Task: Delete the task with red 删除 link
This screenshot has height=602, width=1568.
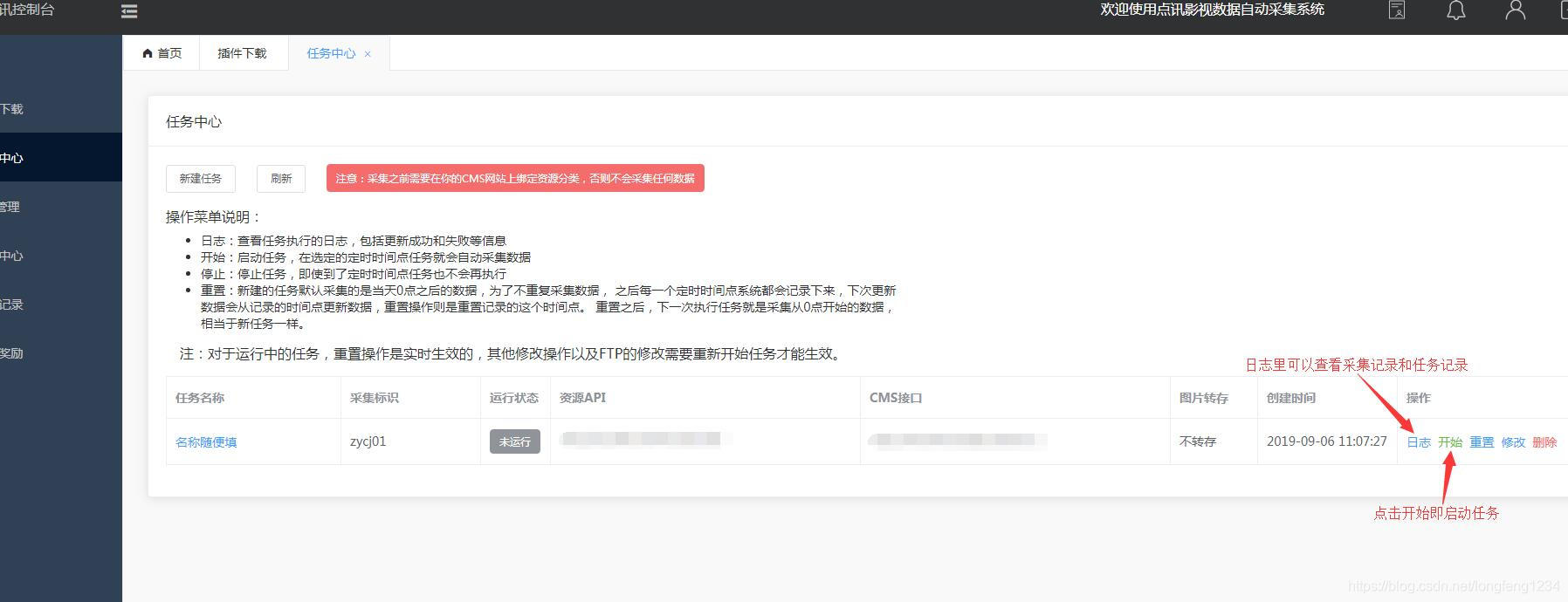Action: (1544, 442)
